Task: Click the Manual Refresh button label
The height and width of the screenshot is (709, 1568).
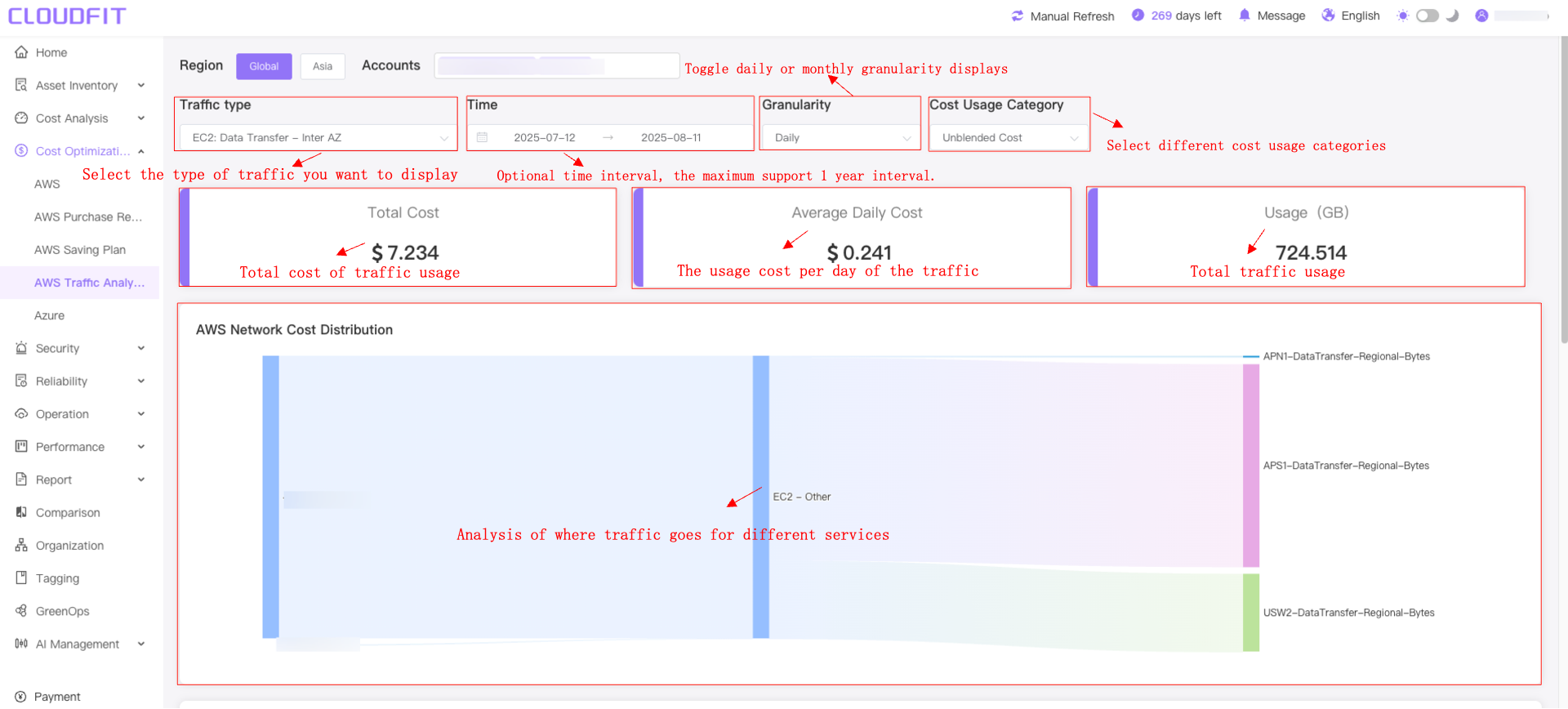Action: pos(1072,16)
